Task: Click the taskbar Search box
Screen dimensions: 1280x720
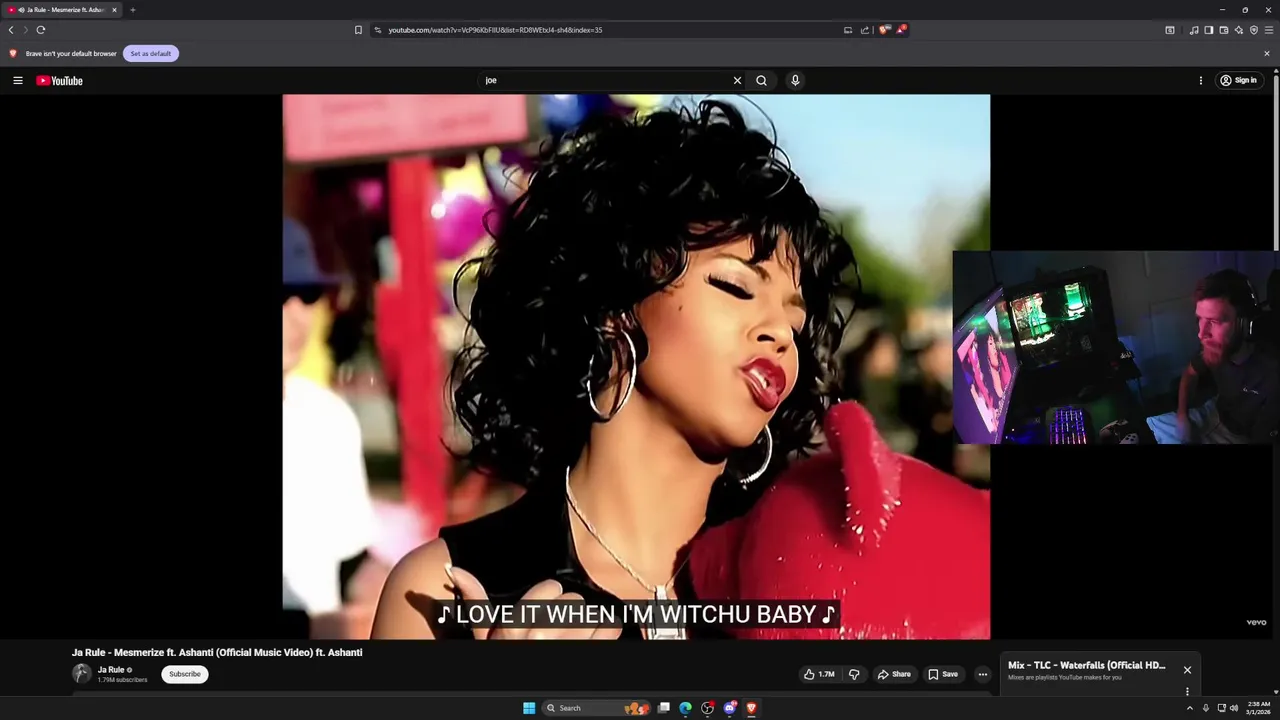Action: pyautogui.click(x=598, y=708)
